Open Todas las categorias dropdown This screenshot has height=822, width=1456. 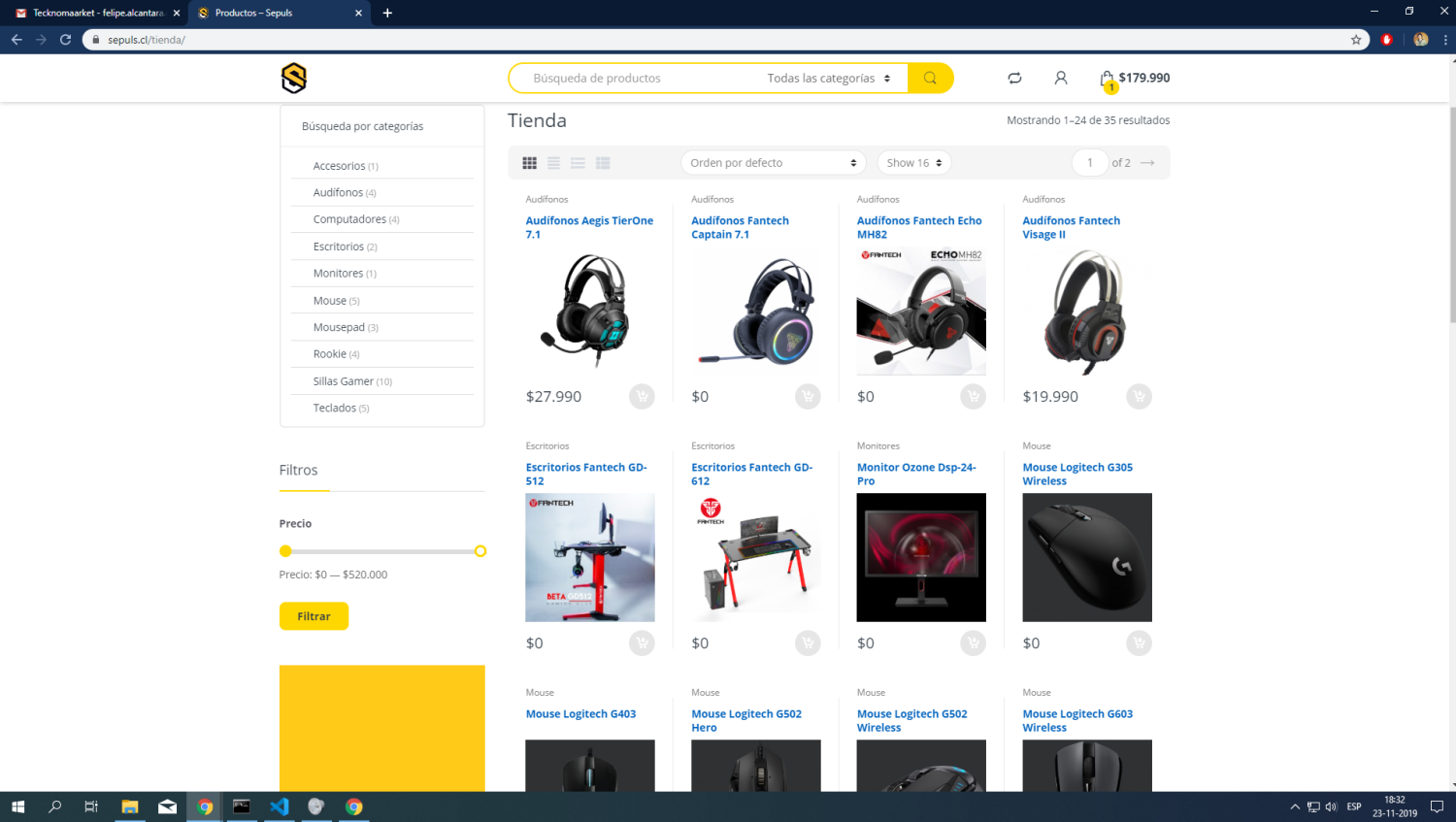point(829,79)
